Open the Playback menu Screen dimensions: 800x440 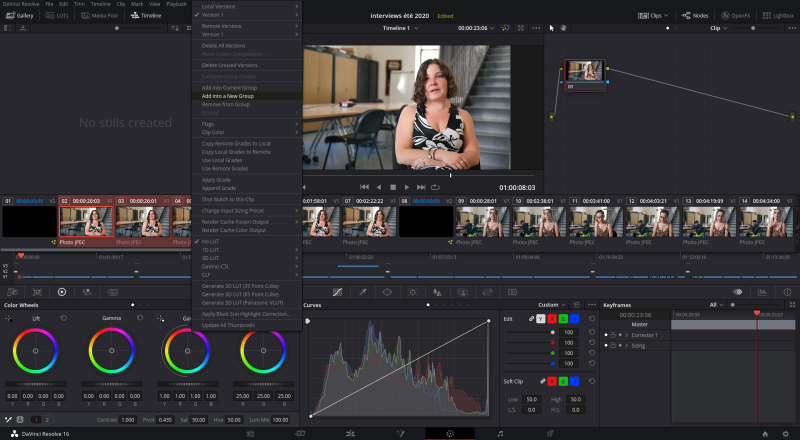[x=177, y=4]
